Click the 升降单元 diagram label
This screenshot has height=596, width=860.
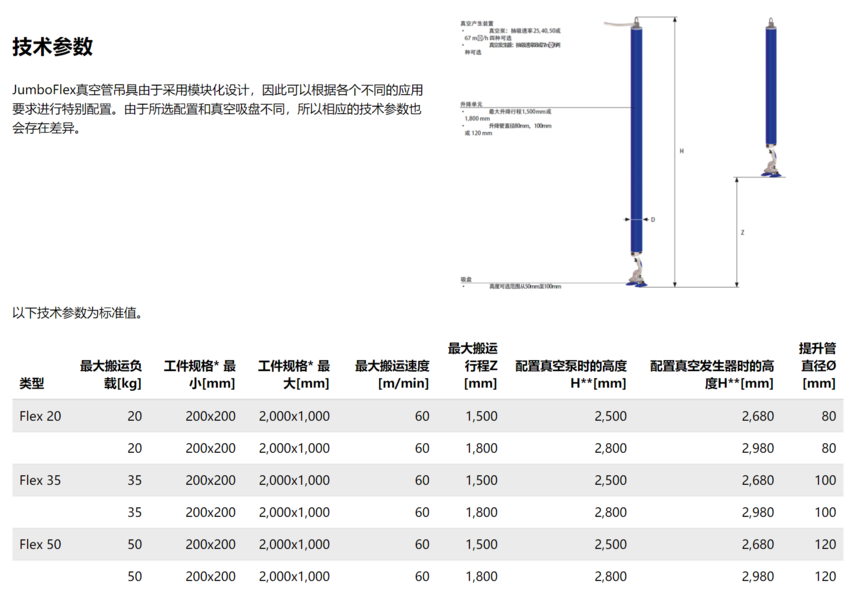pyautogui.click(x=471, y=104)
